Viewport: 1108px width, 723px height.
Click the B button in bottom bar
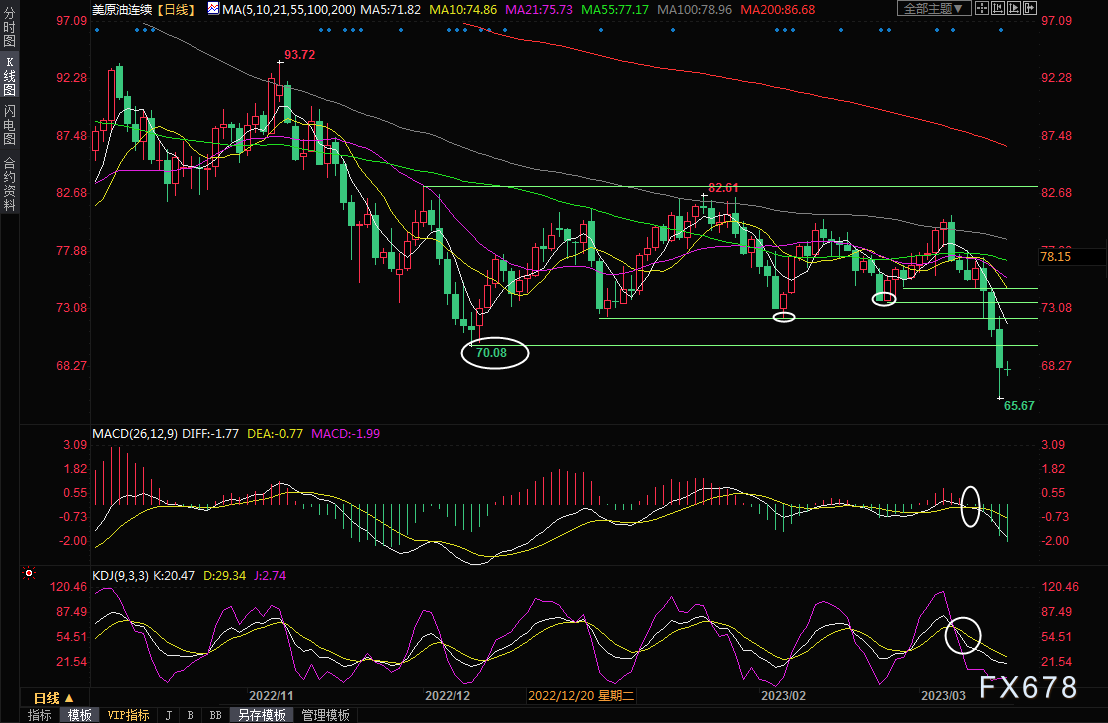coord(190,715)
